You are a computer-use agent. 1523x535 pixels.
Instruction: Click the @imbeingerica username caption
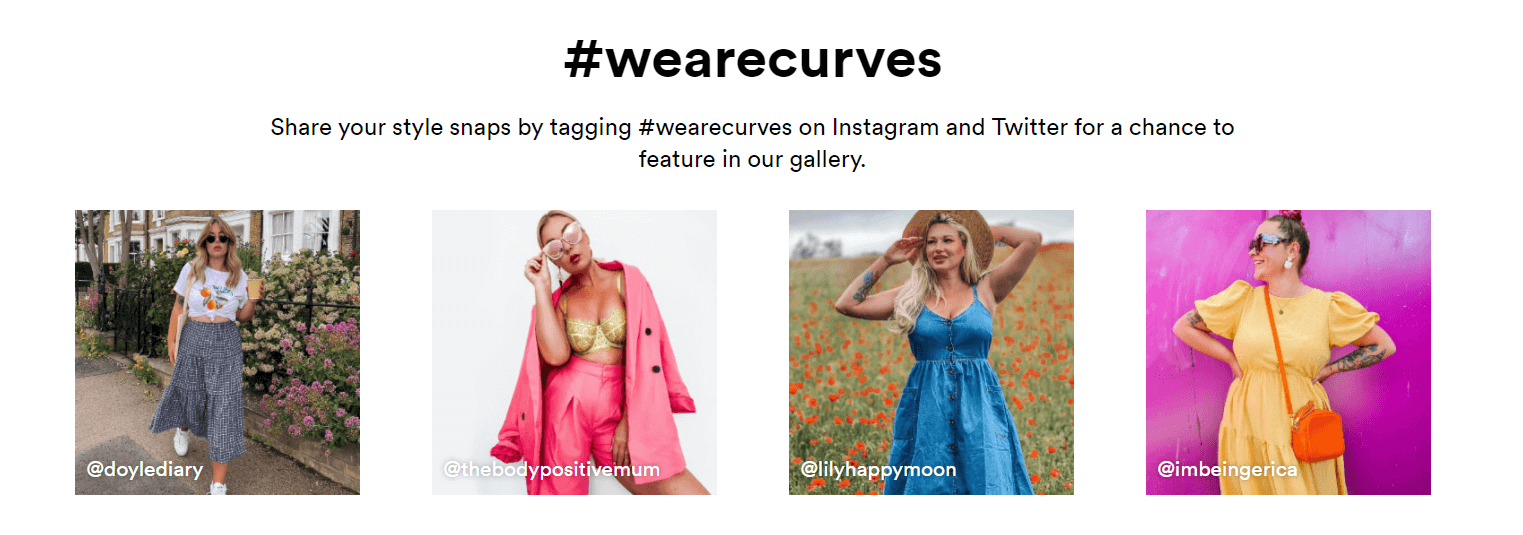tap(1227, 469)
